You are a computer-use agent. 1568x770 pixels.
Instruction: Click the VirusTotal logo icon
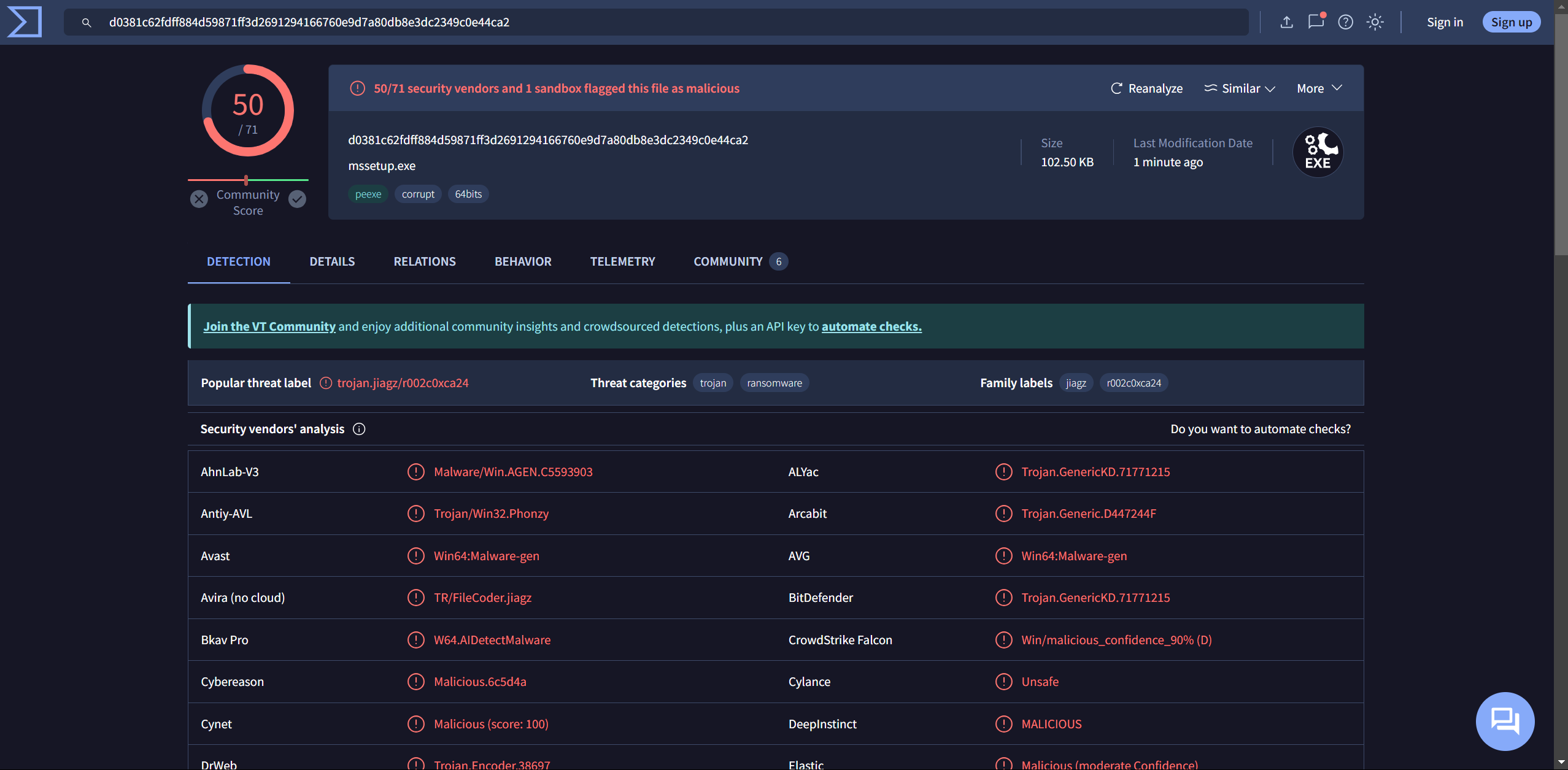pyautogui.click(x=25, y=22)
